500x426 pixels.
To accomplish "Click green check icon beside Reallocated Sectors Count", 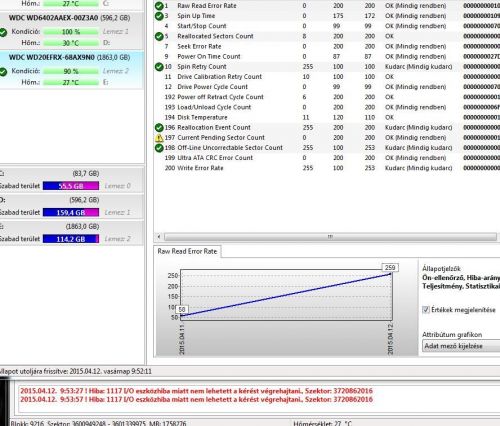I will tap(159, 36).
